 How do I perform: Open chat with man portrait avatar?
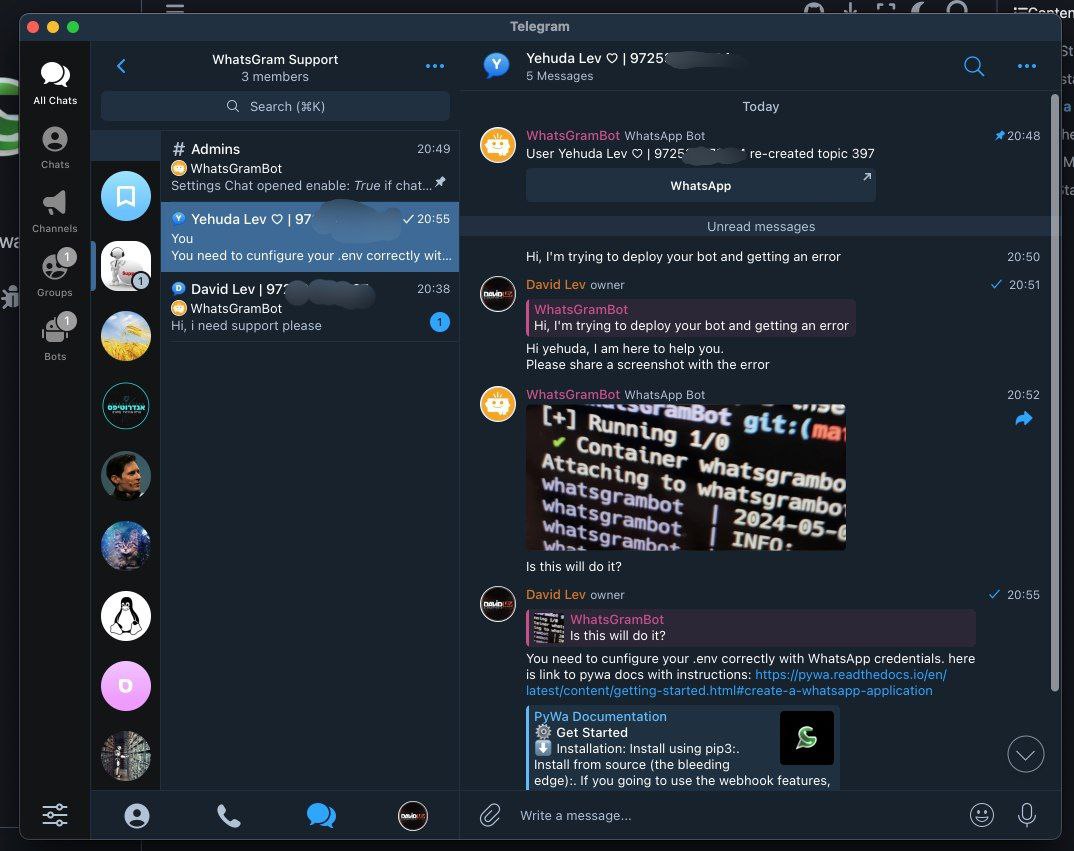pyautogui.click(x=126, y=476)
